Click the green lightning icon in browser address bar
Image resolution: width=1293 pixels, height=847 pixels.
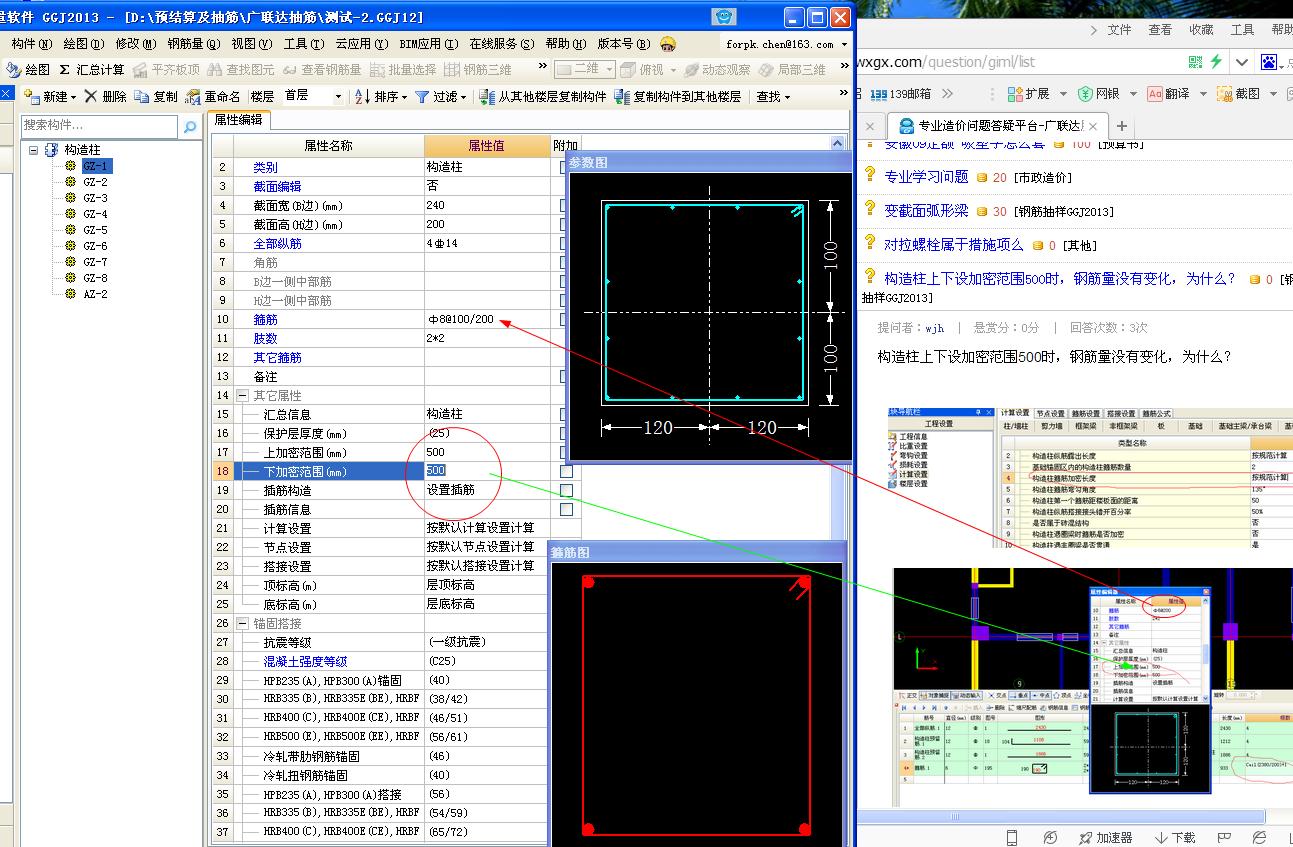(x=1216, y=62)
